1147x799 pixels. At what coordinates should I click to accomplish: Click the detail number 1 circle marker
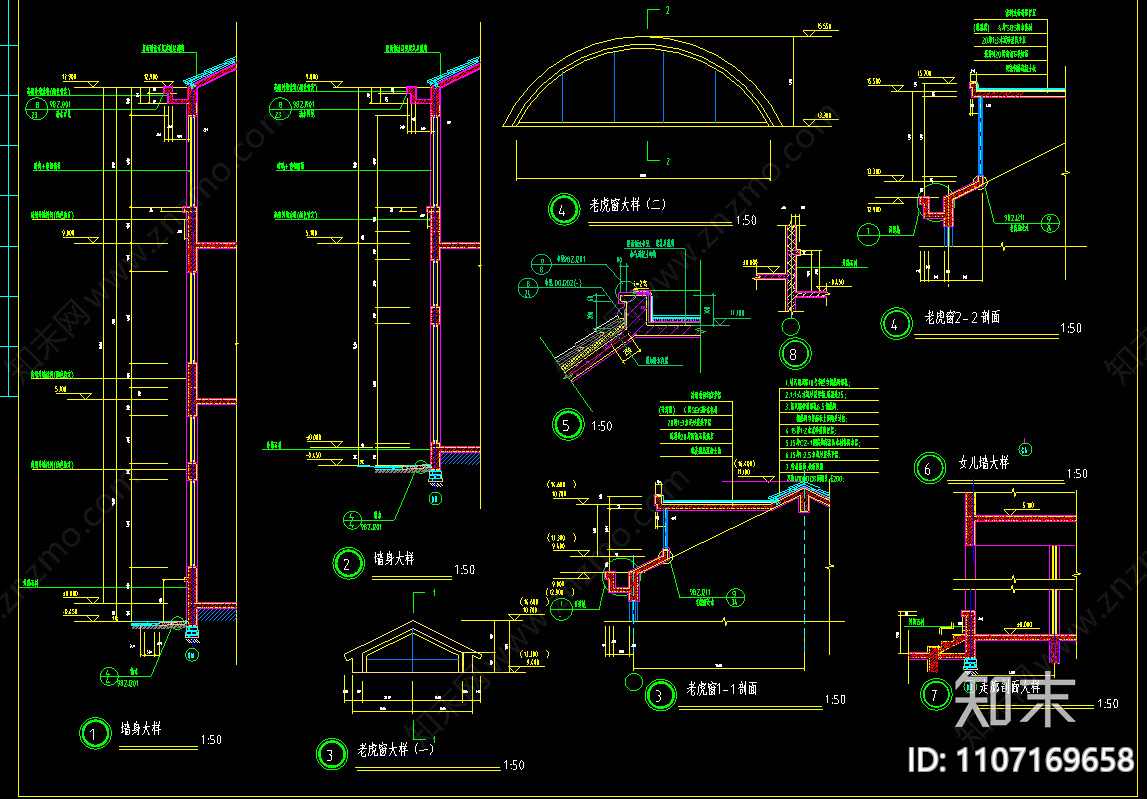(93, 734)
